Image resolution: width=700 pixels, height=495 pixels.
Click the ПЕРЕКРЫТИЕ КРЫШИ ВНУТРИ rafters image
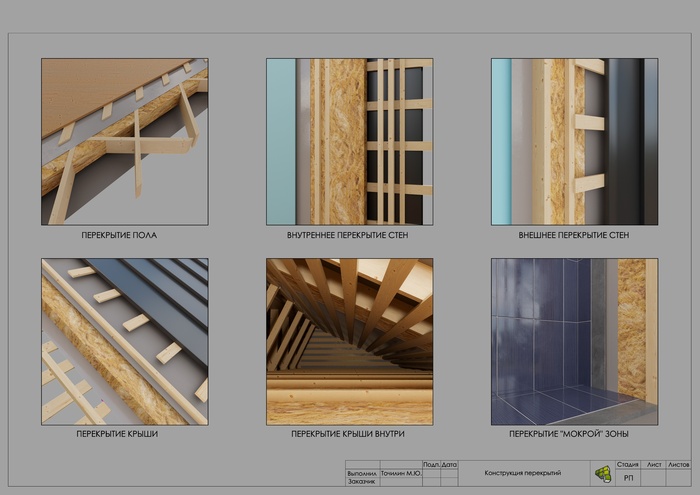[349, 342]
